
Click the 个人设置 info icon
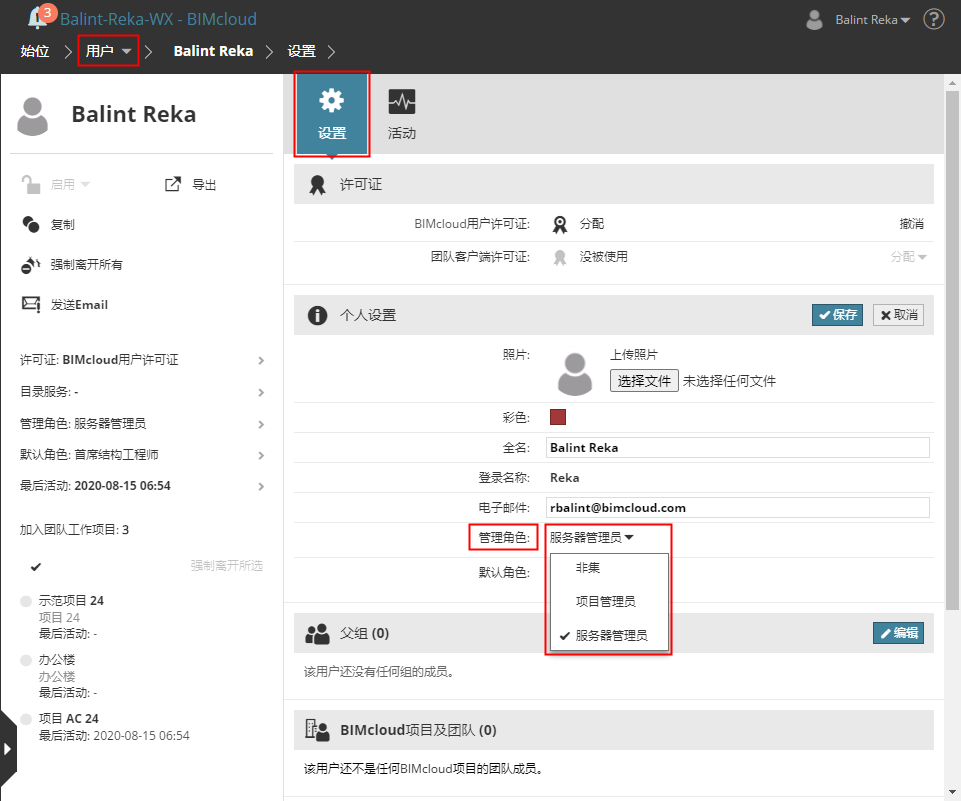tap(317, 316)
